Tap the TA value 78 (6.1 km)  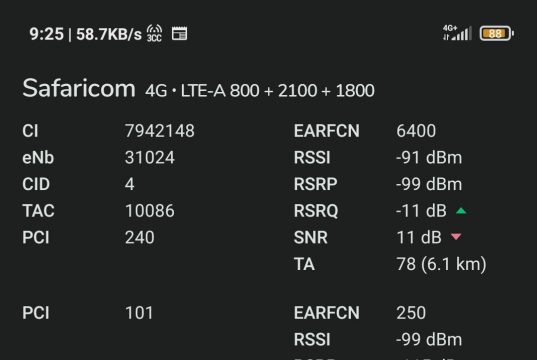coord(441,264)
